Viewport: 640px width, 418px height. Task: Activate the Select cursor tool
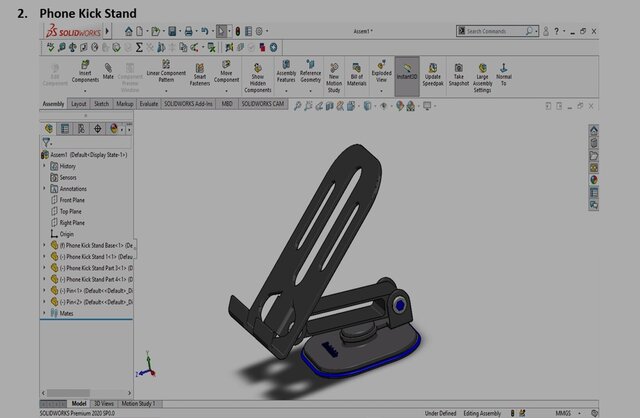coord(221,31)
